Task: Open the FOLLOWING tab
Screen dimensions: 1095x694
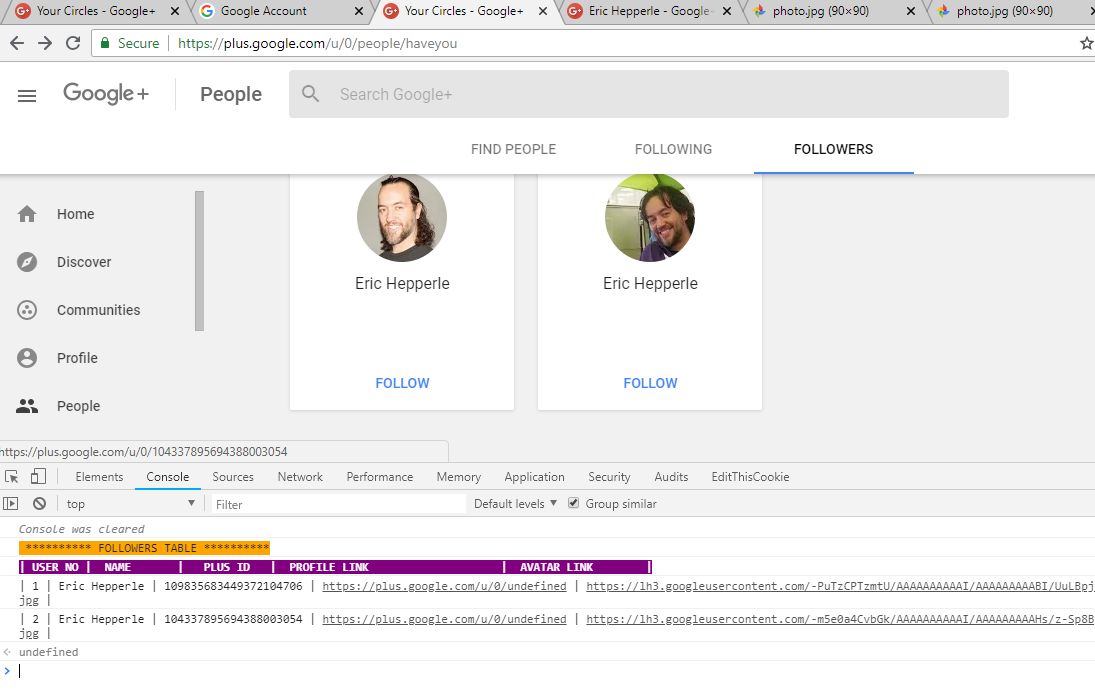Action: tap(673, 149)
